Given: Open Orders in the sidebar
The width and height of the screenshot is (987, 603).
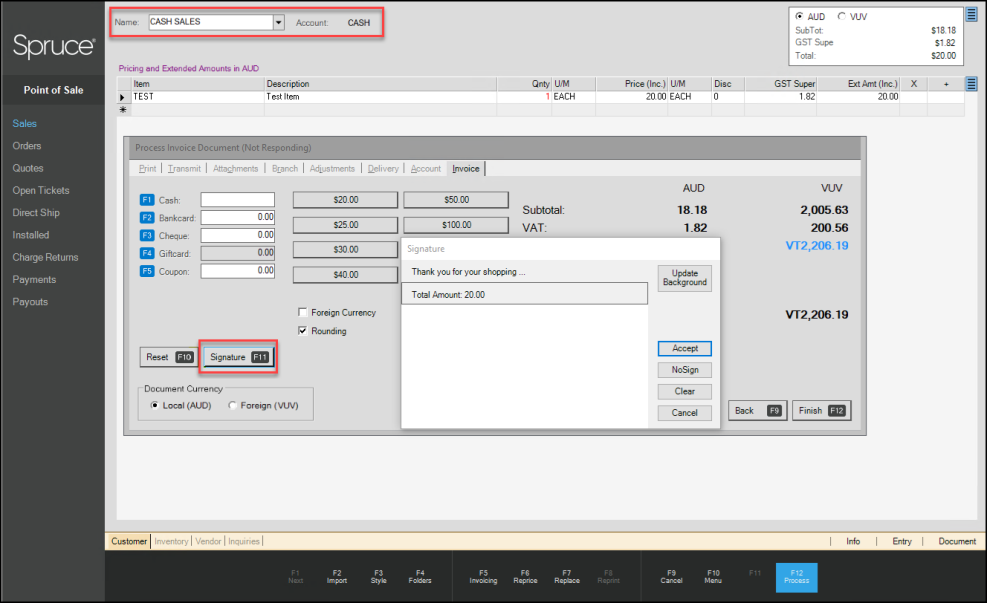Looking at the screenshot, I should point(26,145).
